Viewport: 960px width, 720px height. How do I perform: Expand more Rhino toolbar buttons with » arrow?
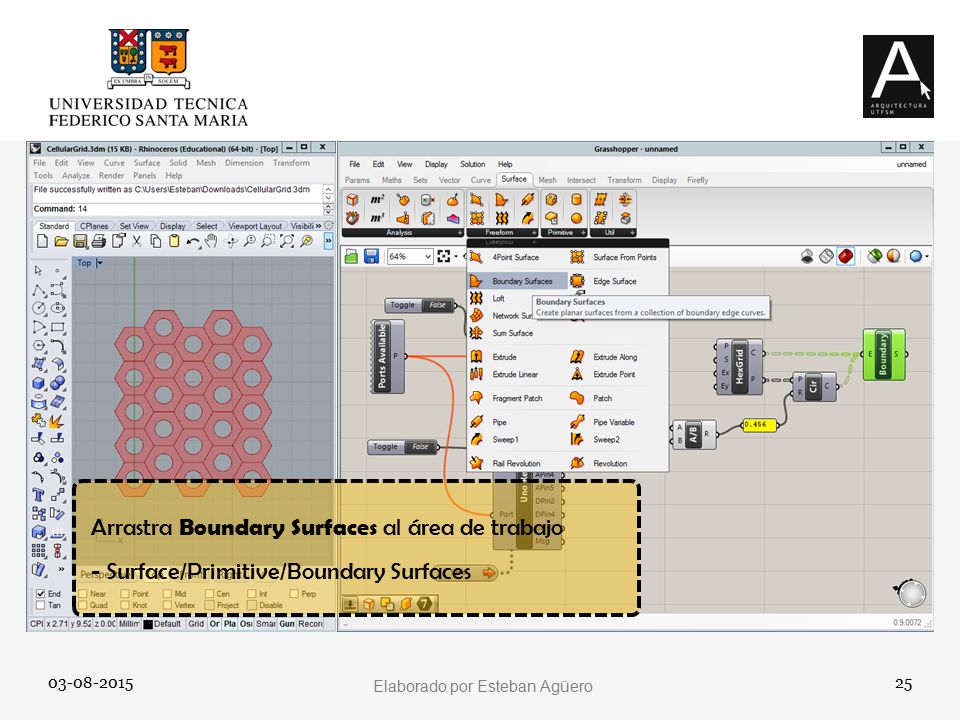click(328, 241)
